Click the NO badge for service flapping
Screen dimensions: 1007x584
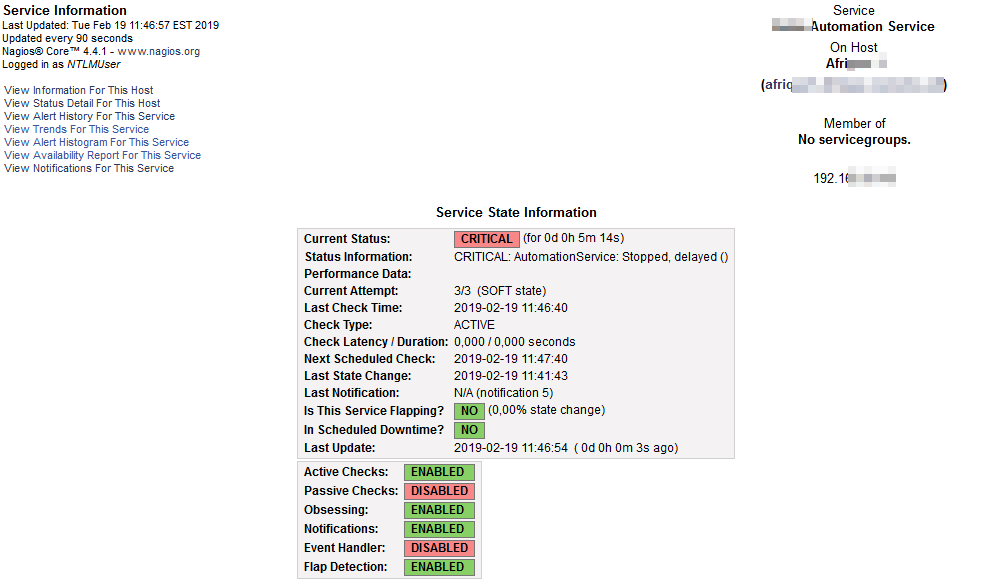tap(469, 411)
